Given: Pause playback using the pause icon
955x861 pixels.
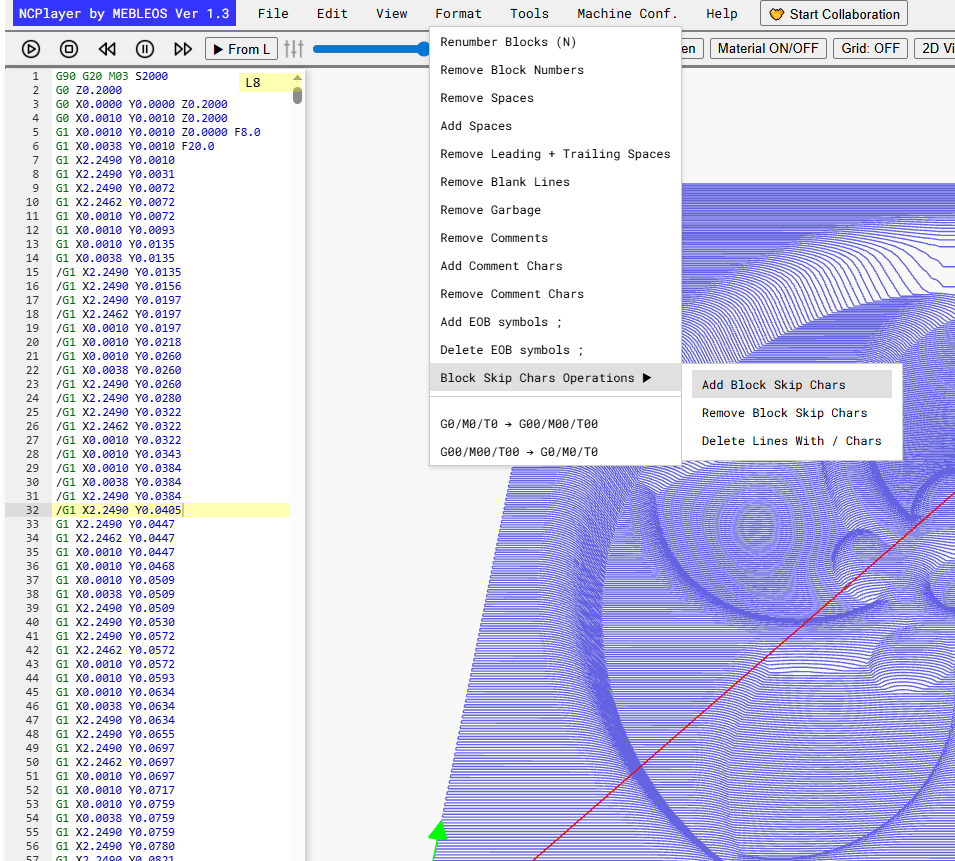Looking at the screenshot, I should coord(145,49).
